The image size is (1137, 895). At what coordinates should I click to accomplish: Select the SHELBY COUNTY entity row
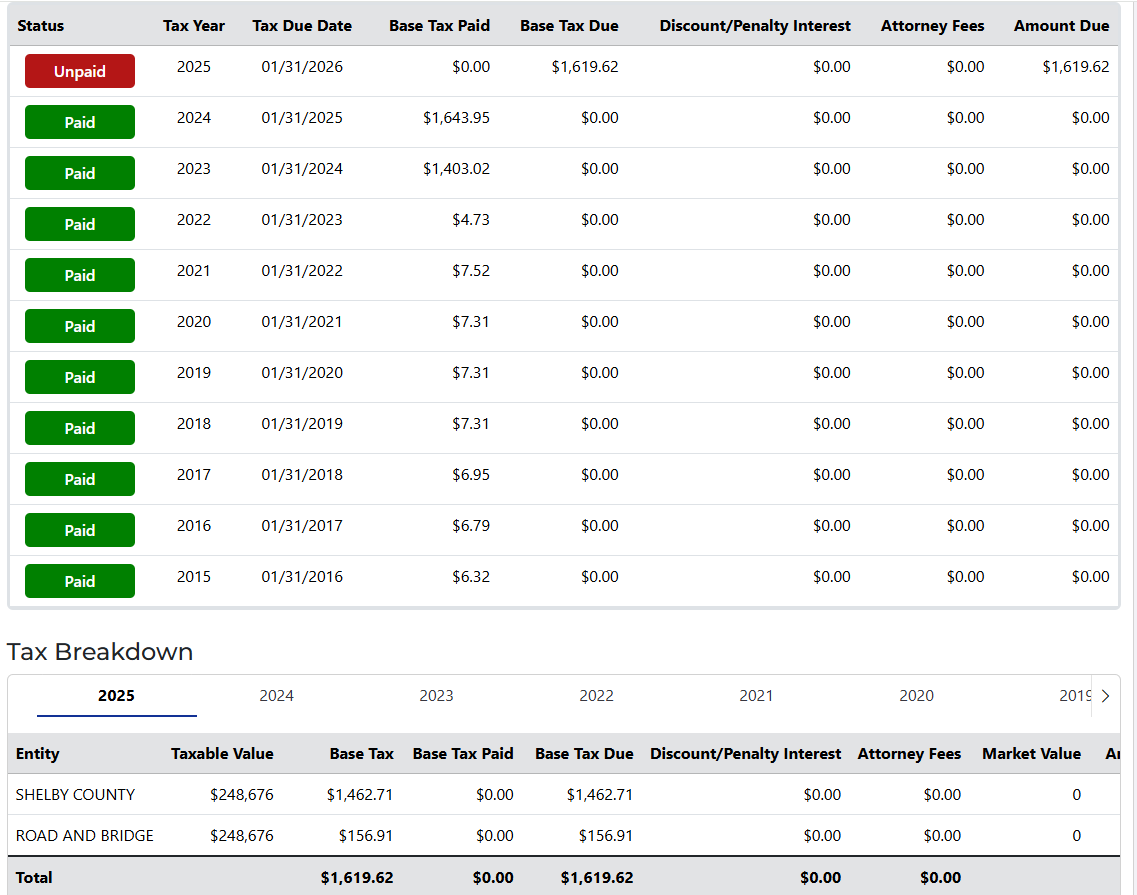(x=75, y=795)
